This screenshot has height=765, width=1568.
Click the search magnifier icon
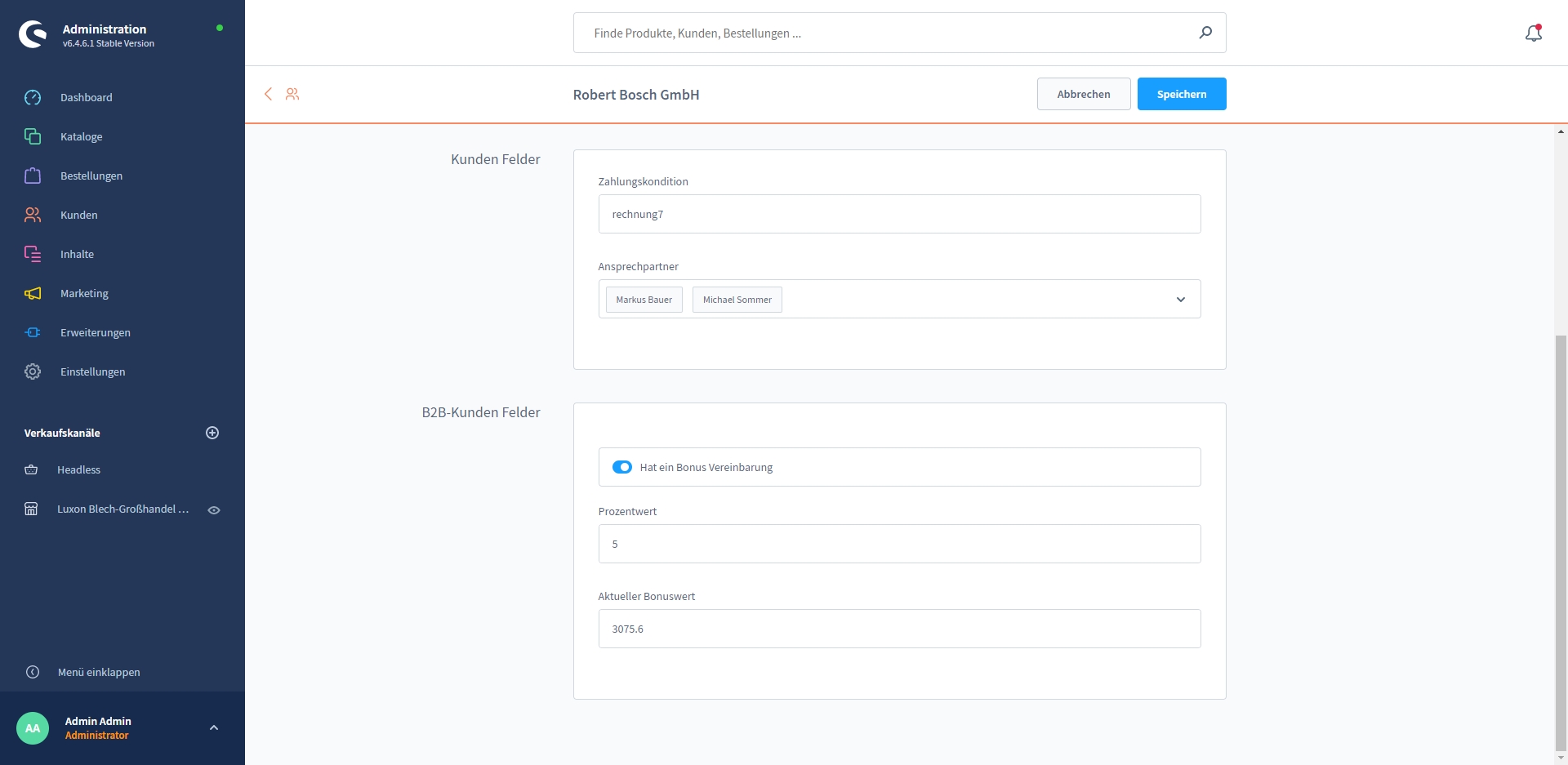(x=1205, y=33)
